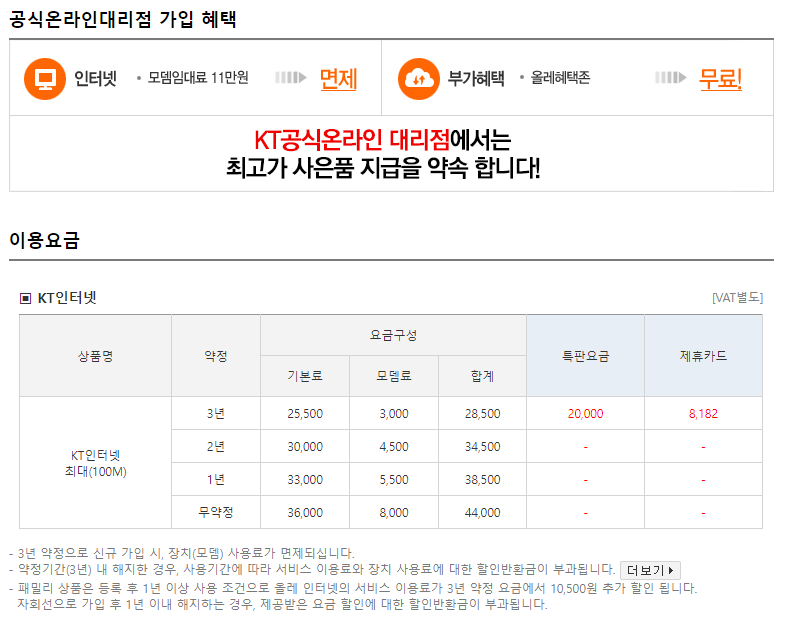Click the 특판요금 column header
The image size is (788, 626).
[585, 356]
